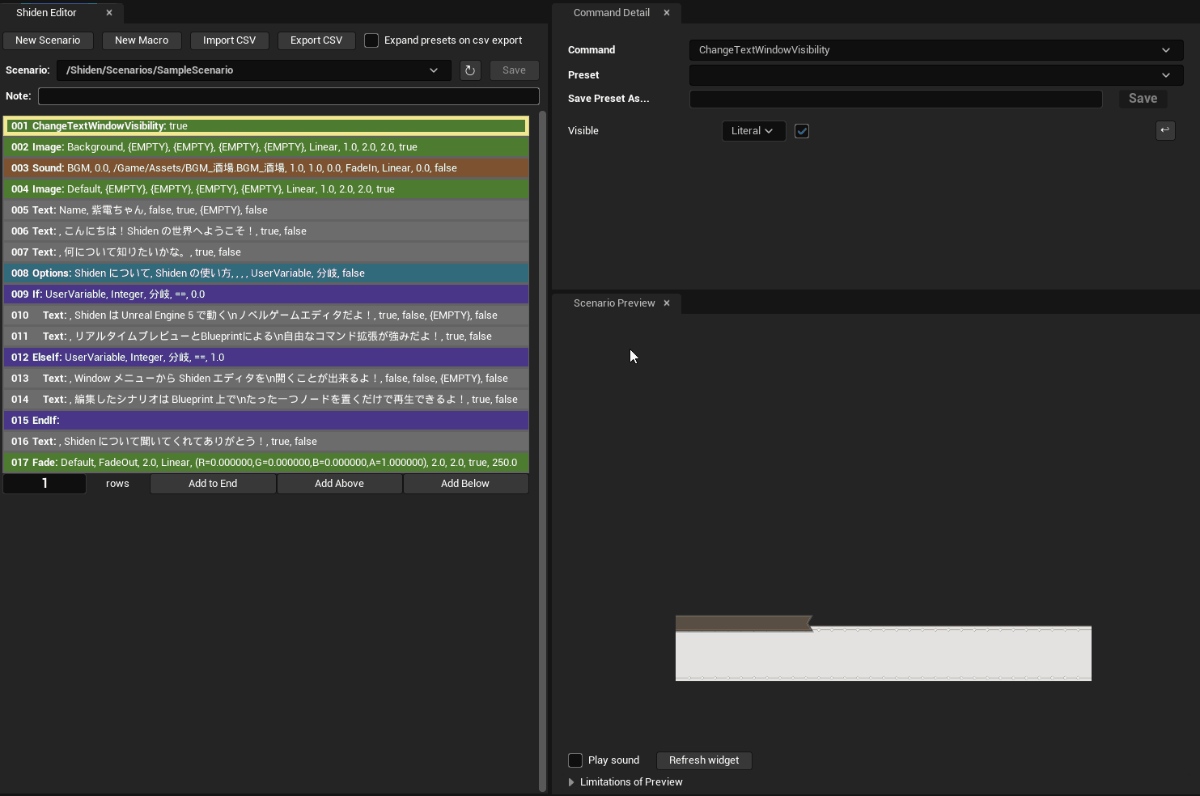Close the Shiden Editor tab

(x=109, y=13)
